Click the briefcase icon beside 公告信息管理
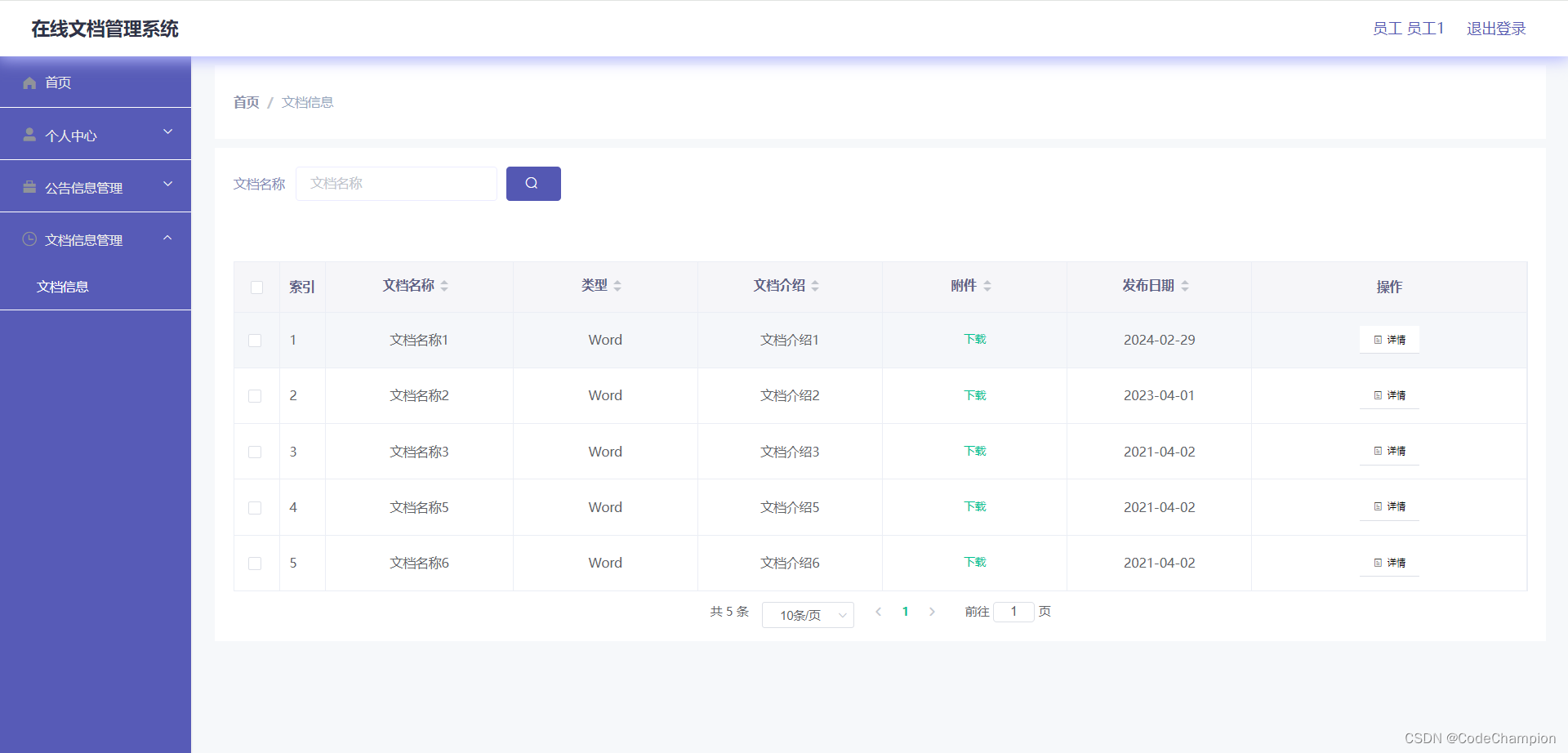 click(x=29, y=187)
